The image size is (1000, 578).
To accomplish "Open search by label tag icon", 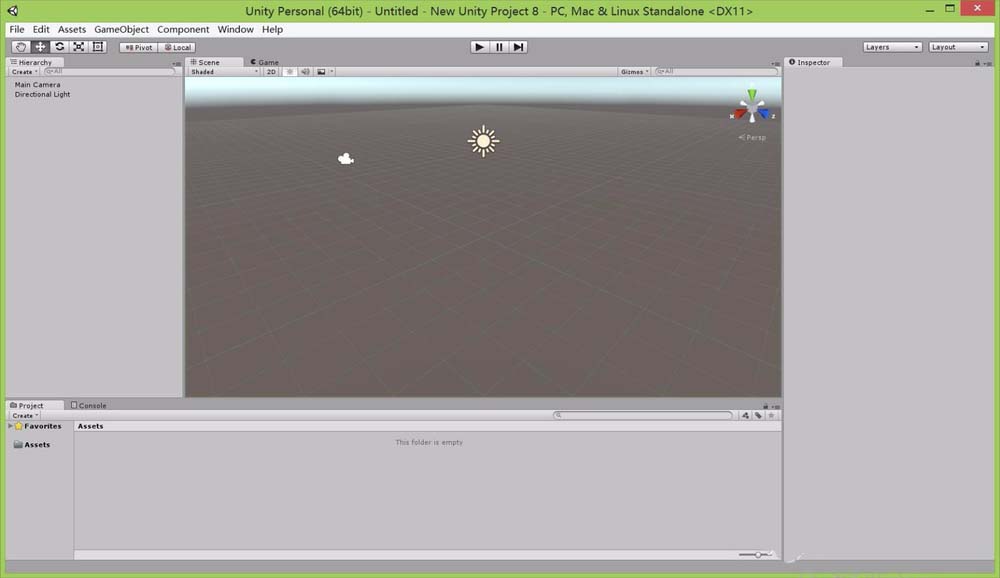I will 758,415.
